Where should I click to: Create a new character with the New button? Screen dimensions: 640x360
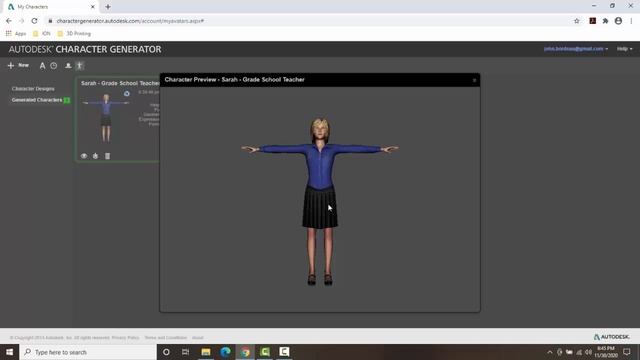pyautogui.click(x=18, y=65)
